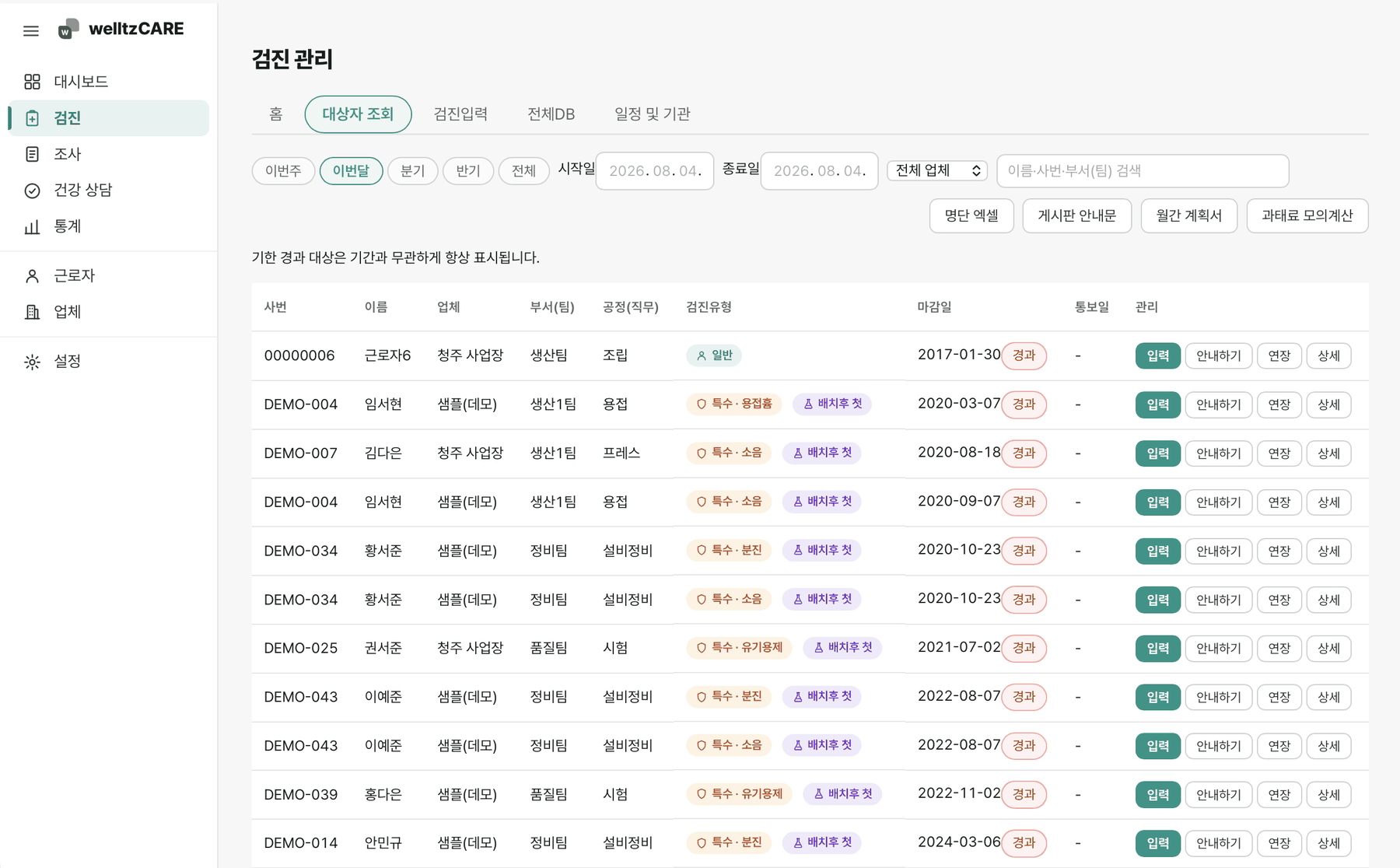This screenshot has height=868, width=1400.
Task: Open the 업체 building icon
Action: (32, 312)
